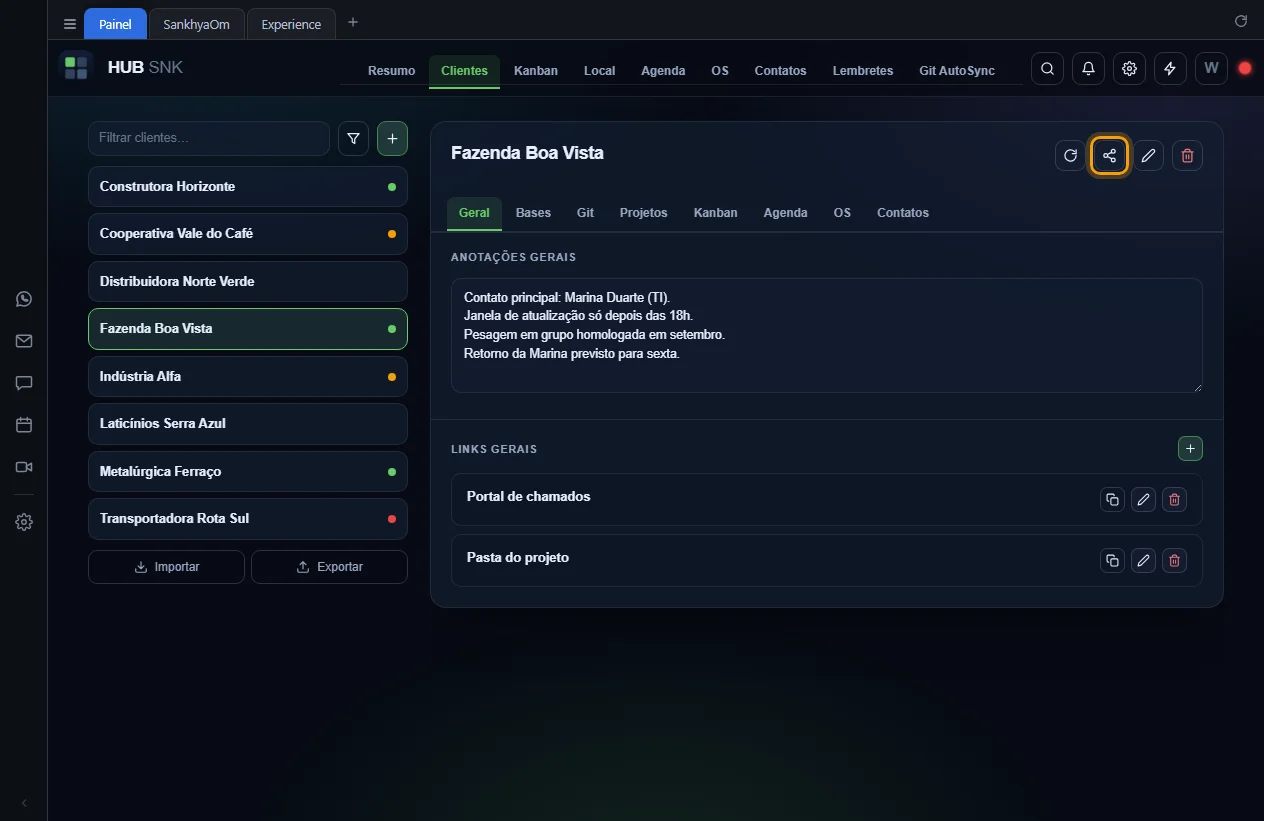
Task: Open the sidebar settings gear
Action: point(24,522)
